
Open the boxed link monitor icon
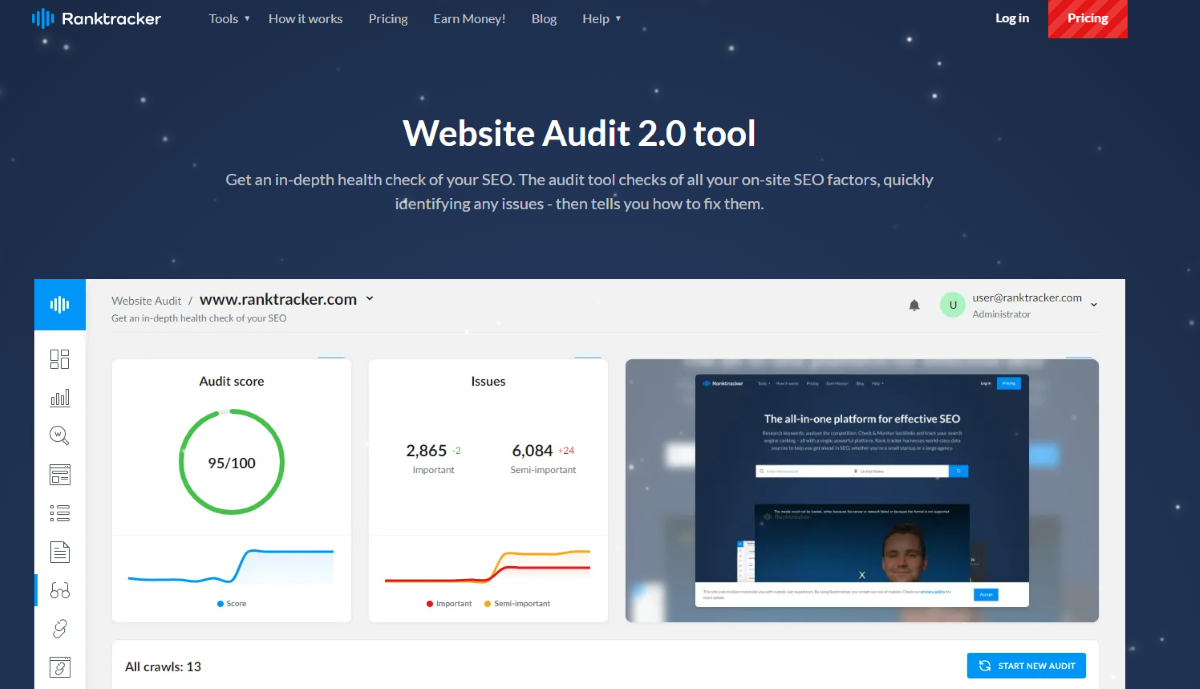(x=60, y=666)
